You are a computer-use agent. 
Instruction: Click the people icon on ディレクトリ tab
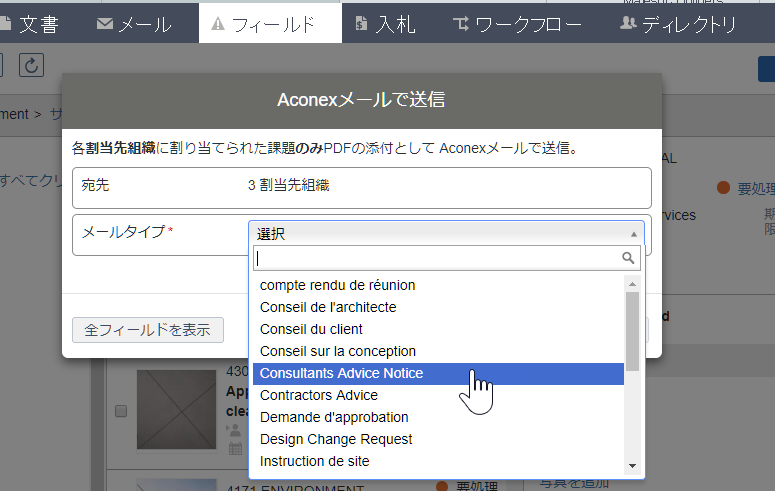(x=628, y=23)
